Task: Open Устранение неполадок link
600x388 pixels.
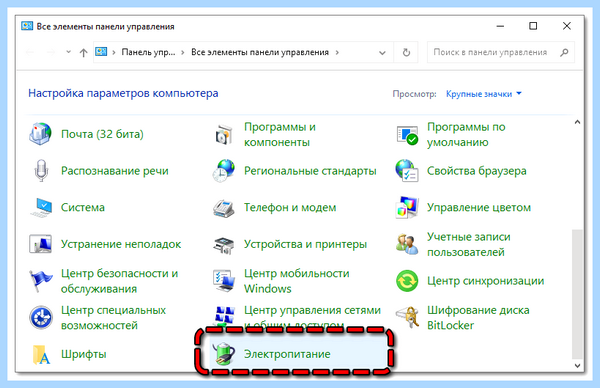Action: (121, 244)
